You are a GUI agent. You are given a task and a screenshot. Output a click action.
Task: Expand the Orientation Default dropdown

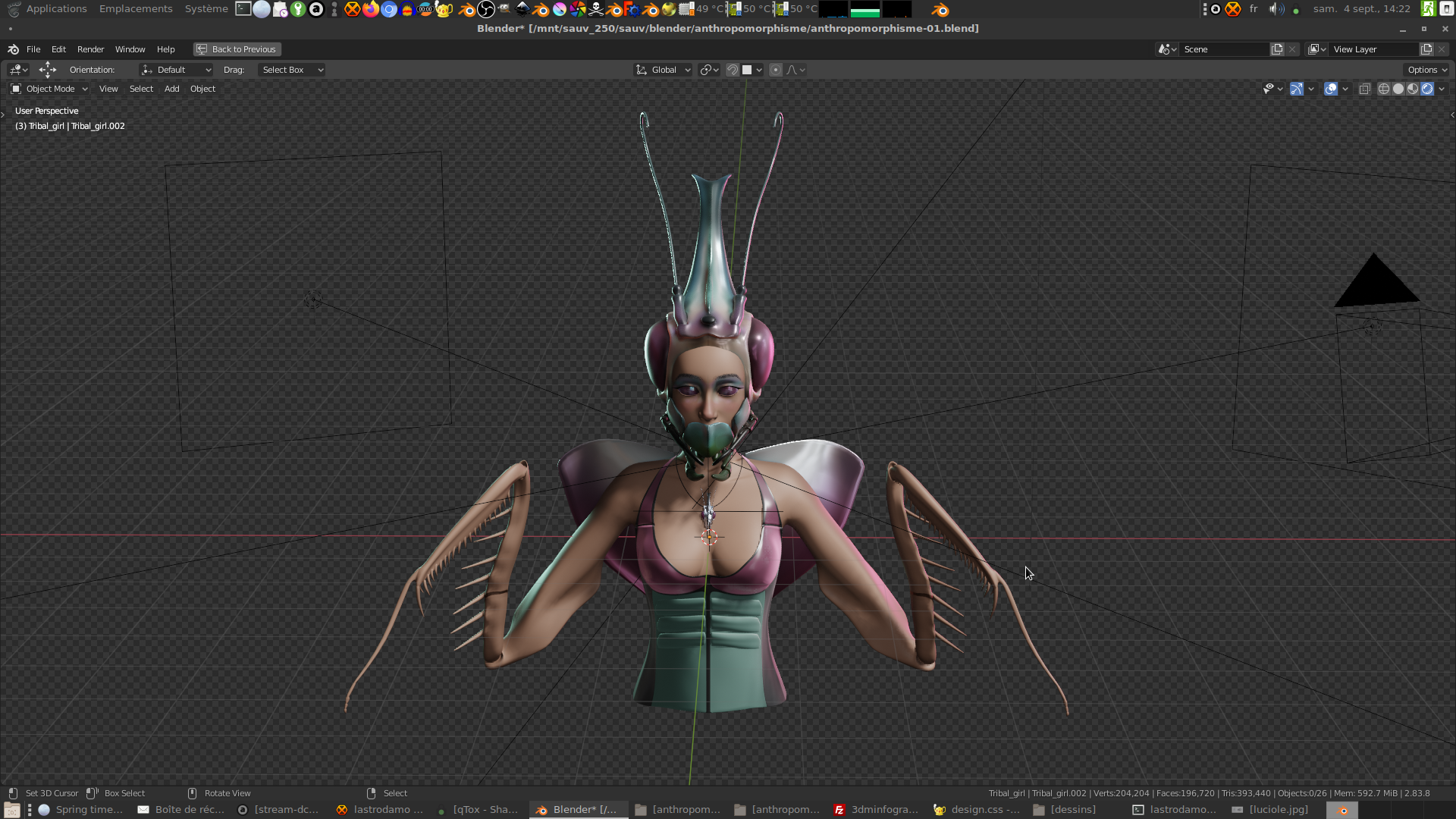(176, 70)
